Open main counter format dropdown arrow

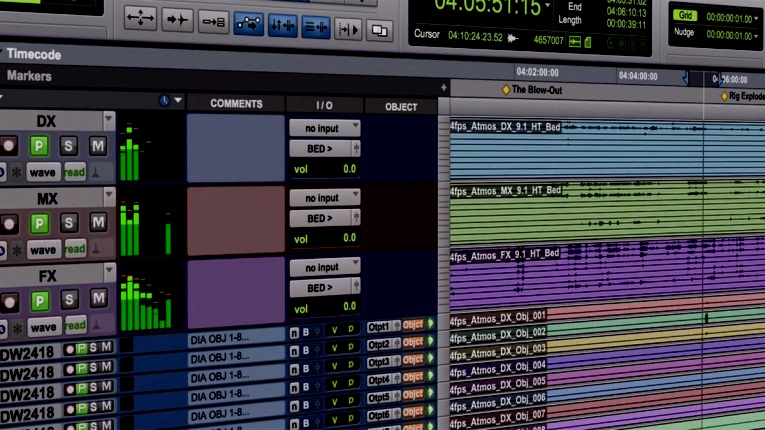click(x=547, y=6)
